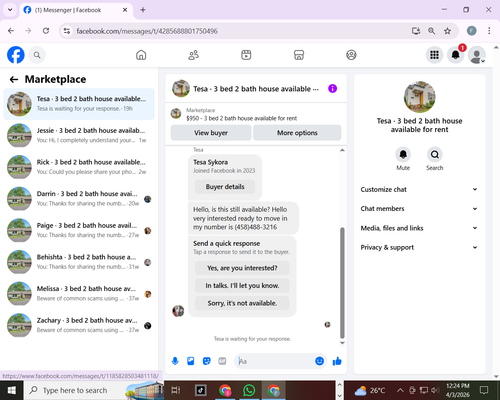Open the Jessie conversation in the list
This screenshot has width=500, height=400.
pyautogui.click(x=79, y=135)
